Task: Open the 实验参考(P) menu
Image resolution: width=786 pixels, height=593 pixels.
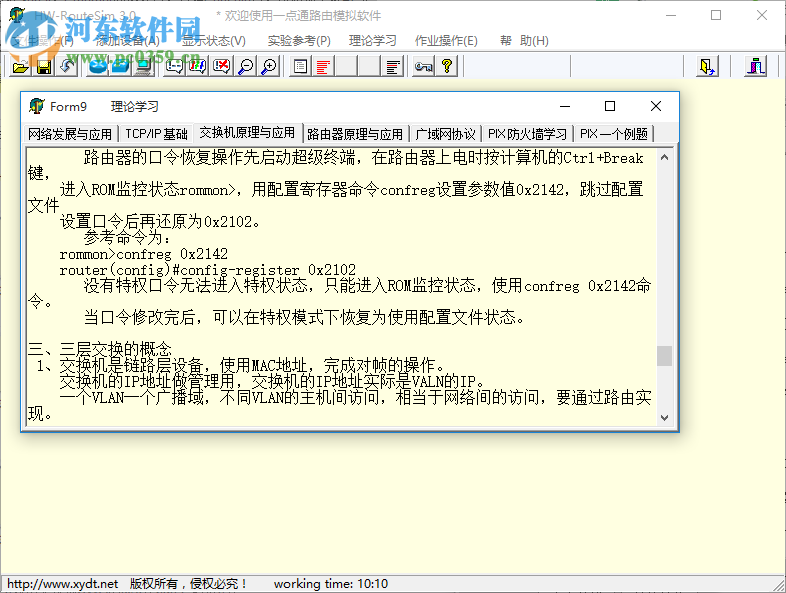Action: 299,41
